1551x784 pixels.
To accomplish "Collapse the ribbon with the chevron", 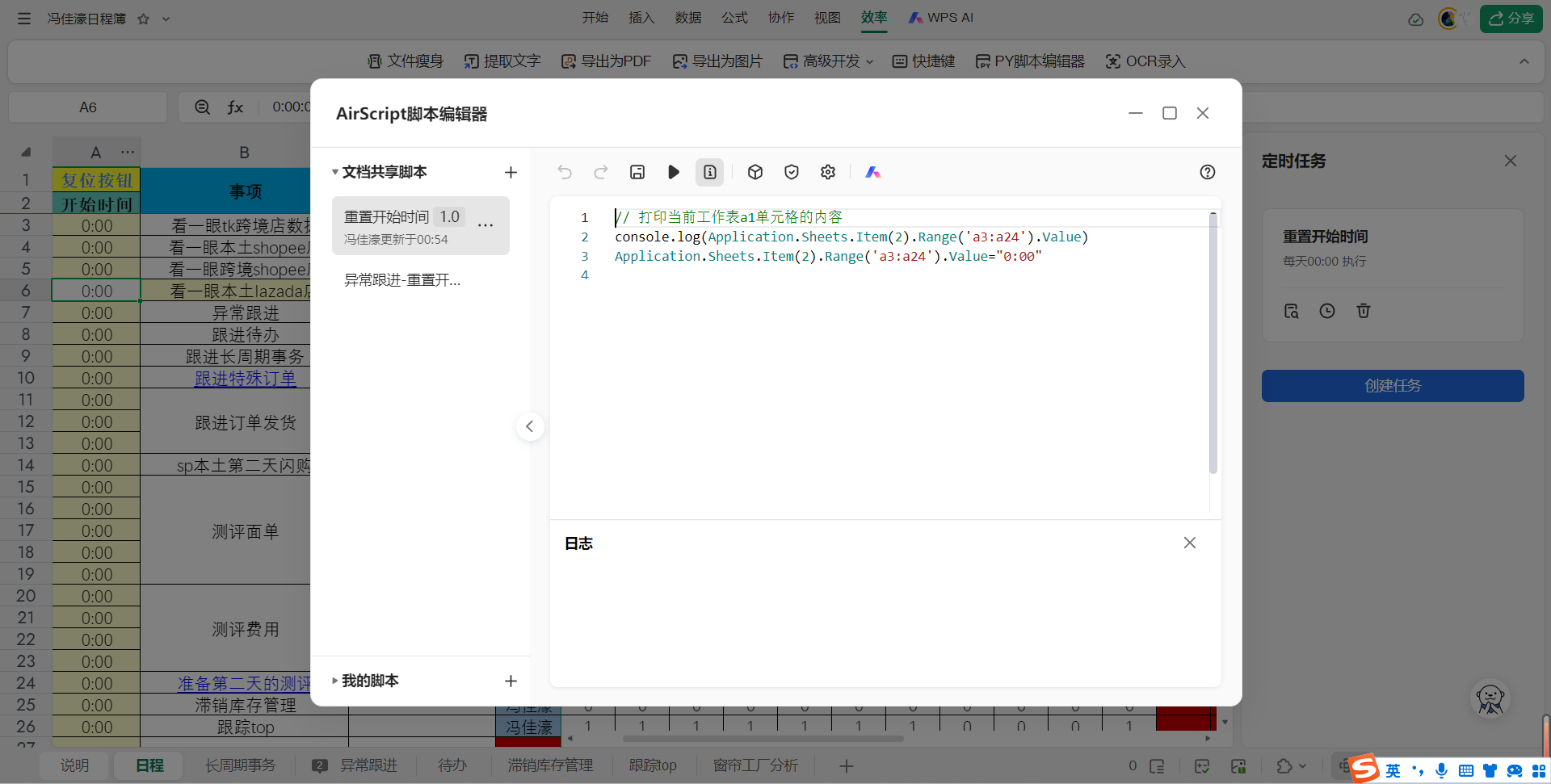I will 1524,61.
